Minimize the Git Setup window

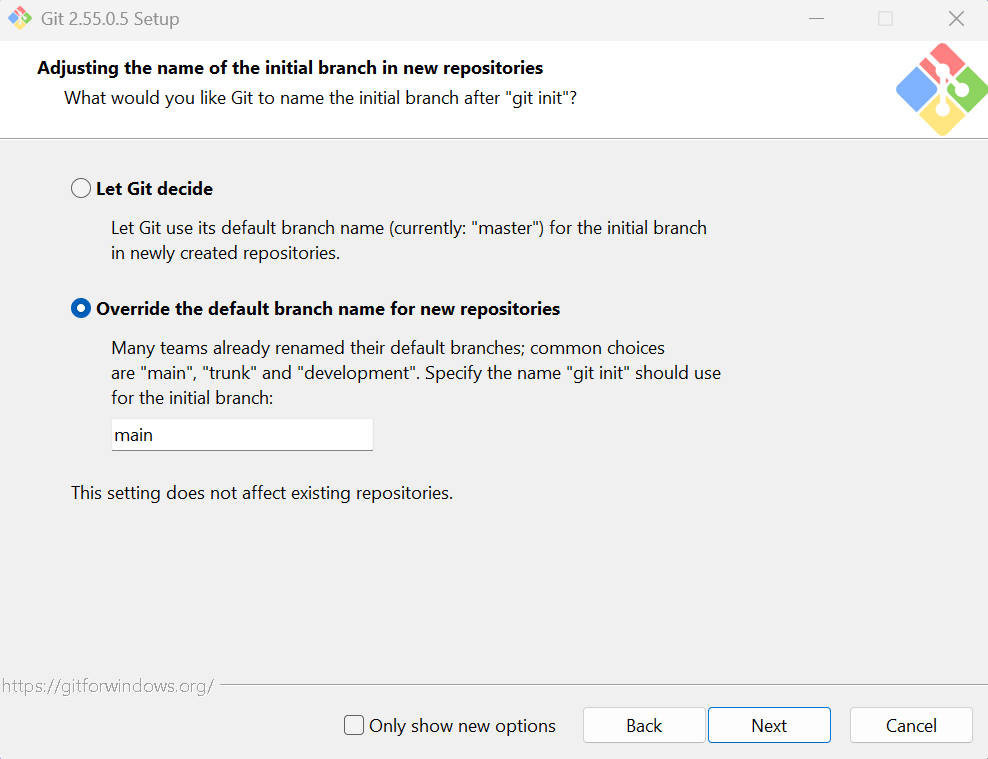coord(816,19)
